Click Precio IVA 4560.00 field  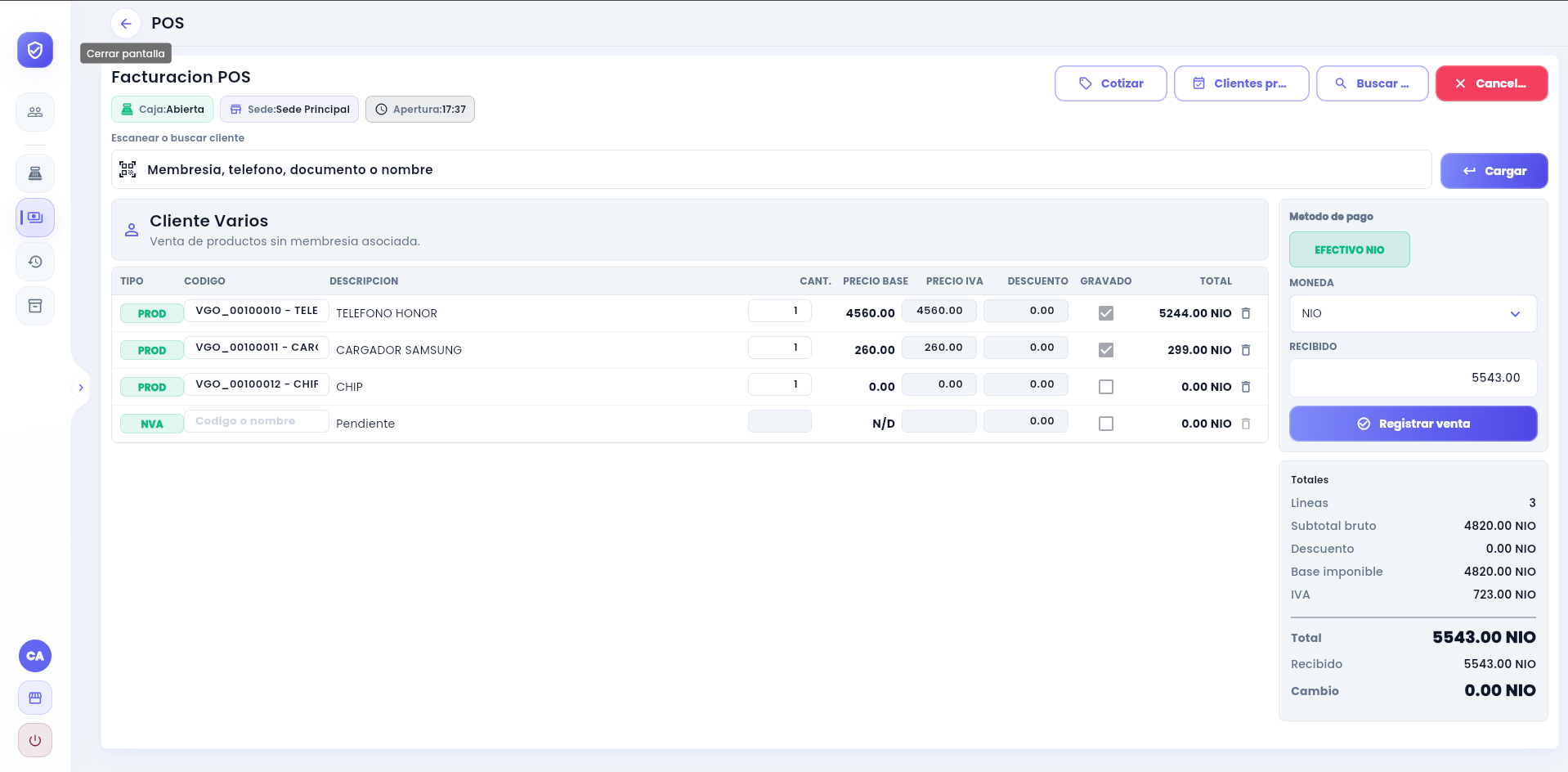click(x=939, y=311)
